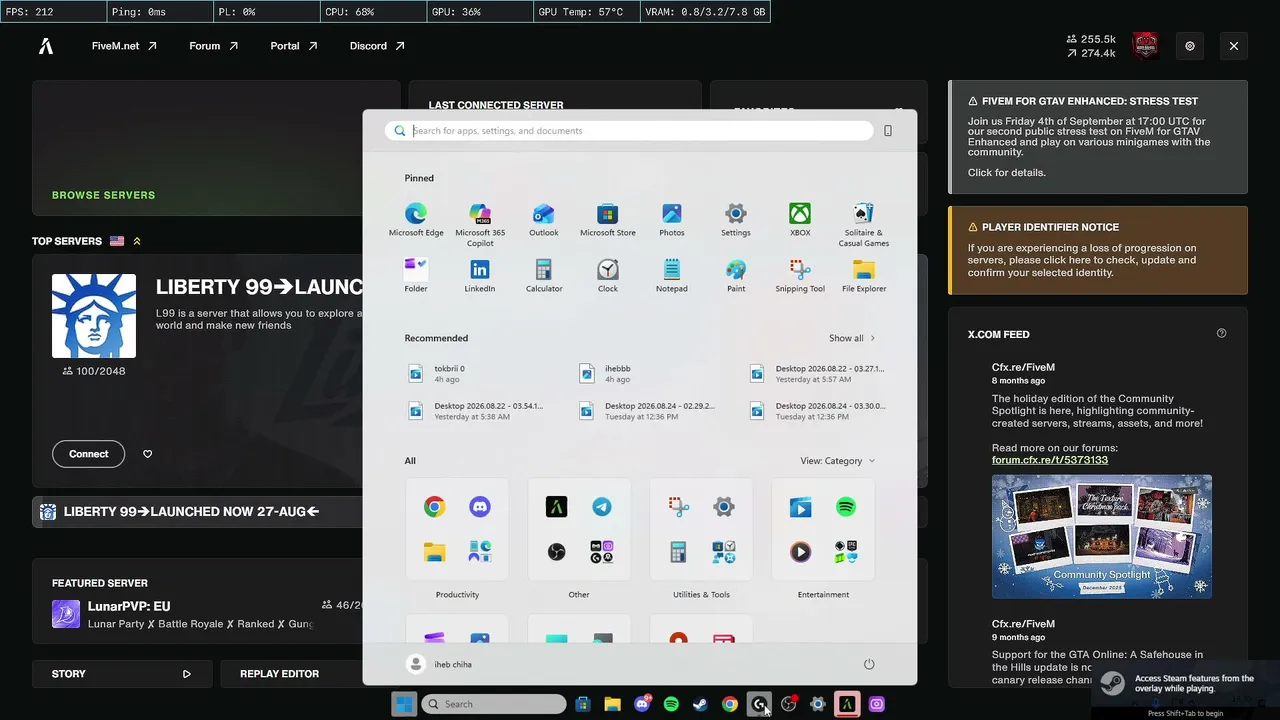Favorite the Liberty 99 server with heart

point(148,454)
